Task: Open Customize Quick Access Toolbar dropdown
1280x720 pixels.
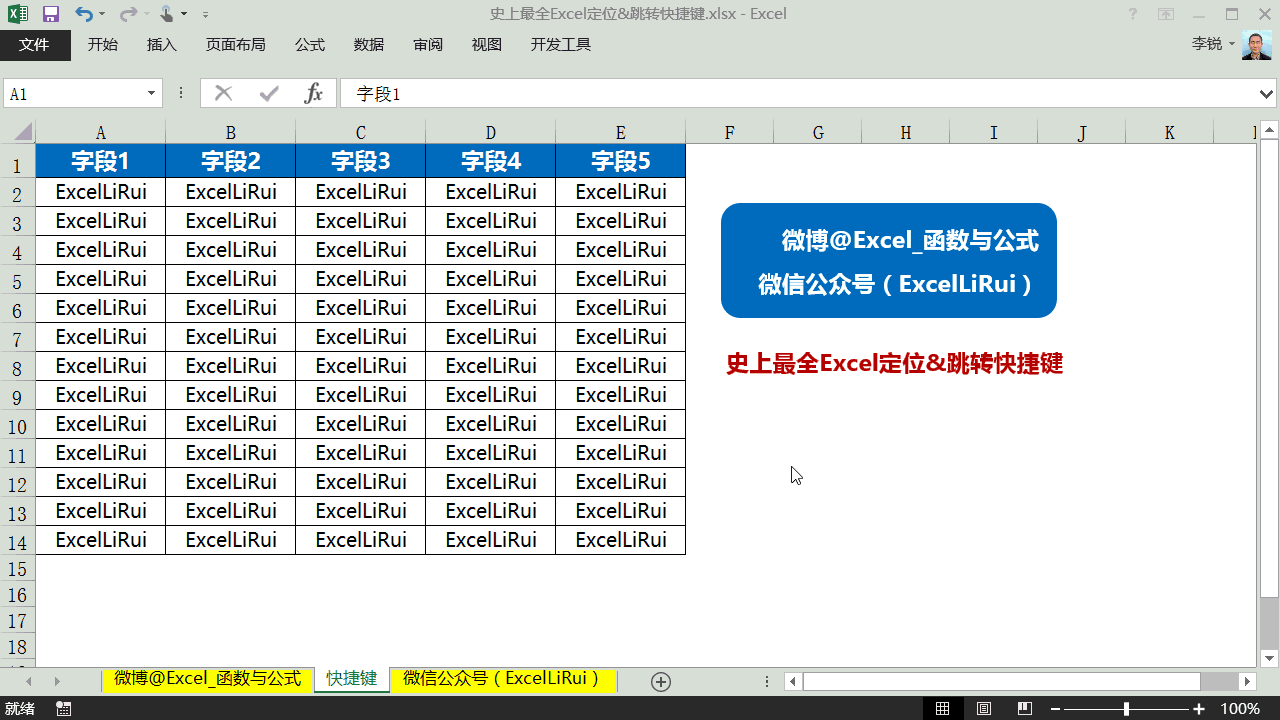Action: [205, 15]
